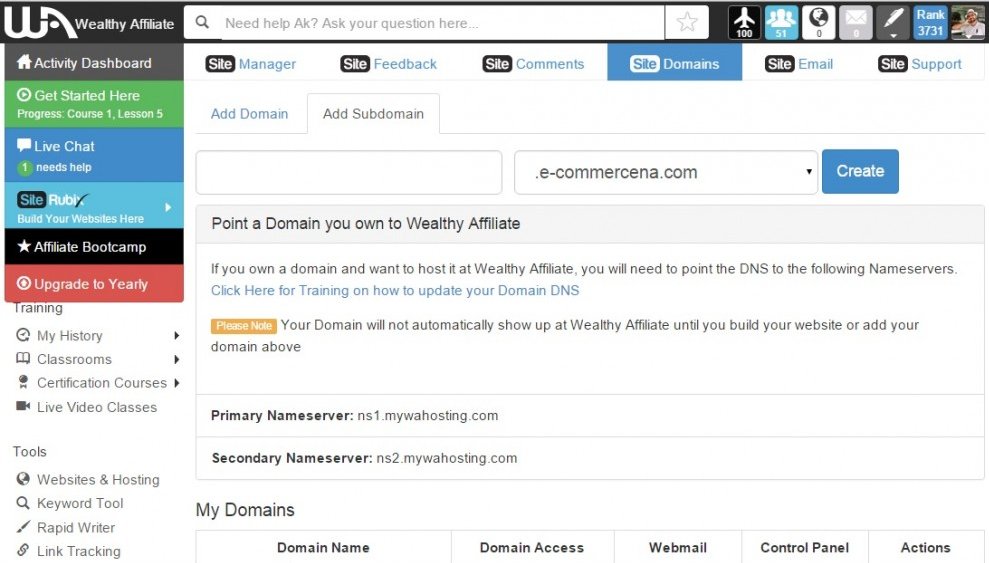Open the airplane icon showing 100
Screen dimensions: 989x563
point(744,23)
